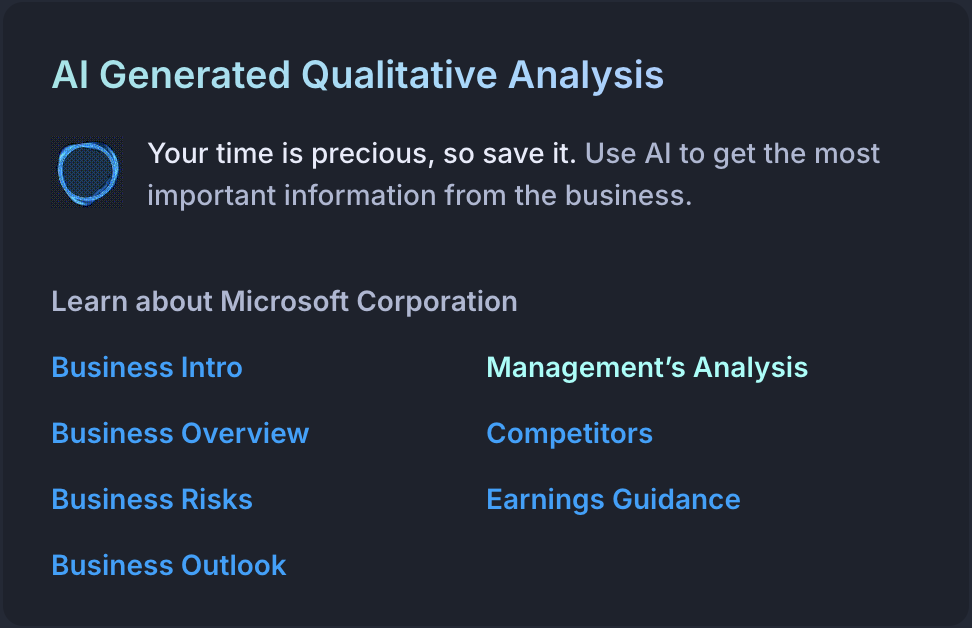Click the 'important information from the business' line
Viewport: 972px width, 628px height.
coord(420,196)
